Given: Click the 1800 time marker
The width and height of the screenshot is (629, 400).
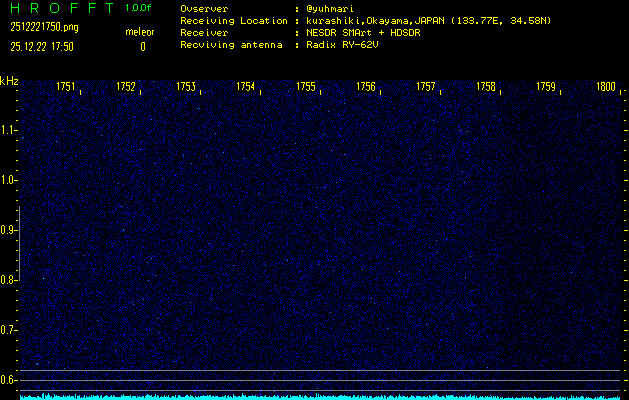Looking at the screenshot, I should click(605, 87).
